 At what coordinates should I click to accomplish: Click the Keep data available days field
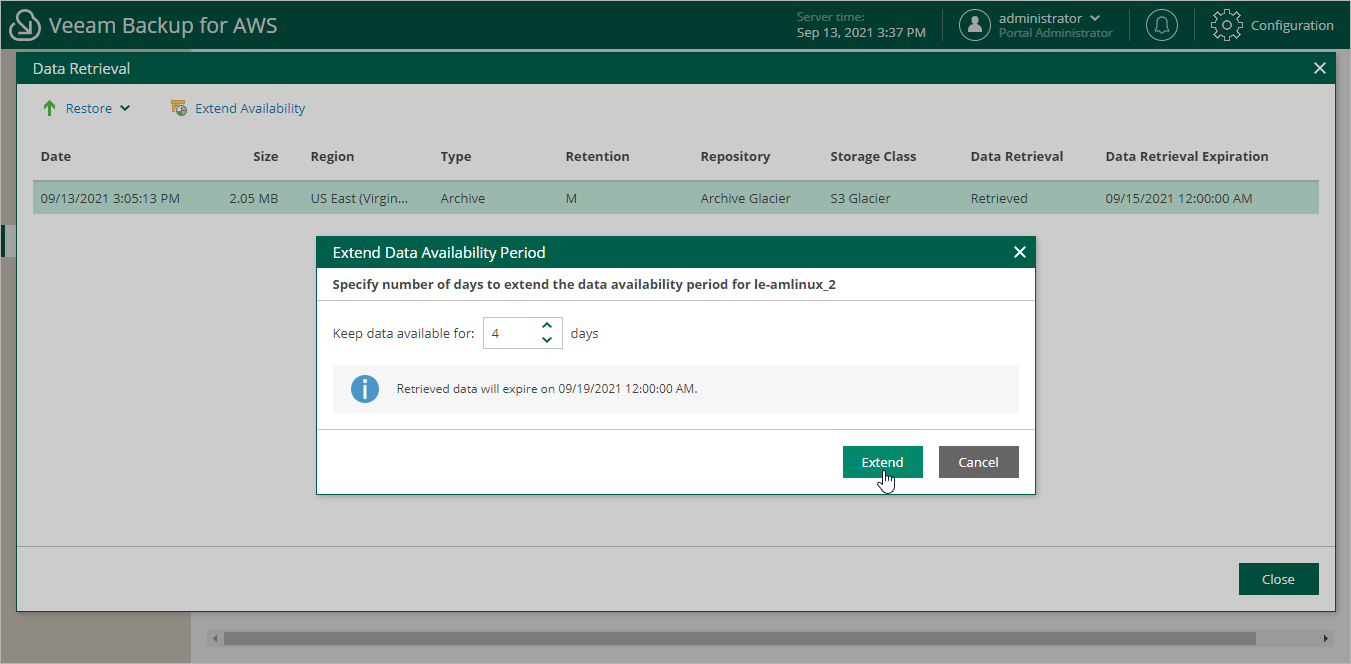tap(522, 333)
